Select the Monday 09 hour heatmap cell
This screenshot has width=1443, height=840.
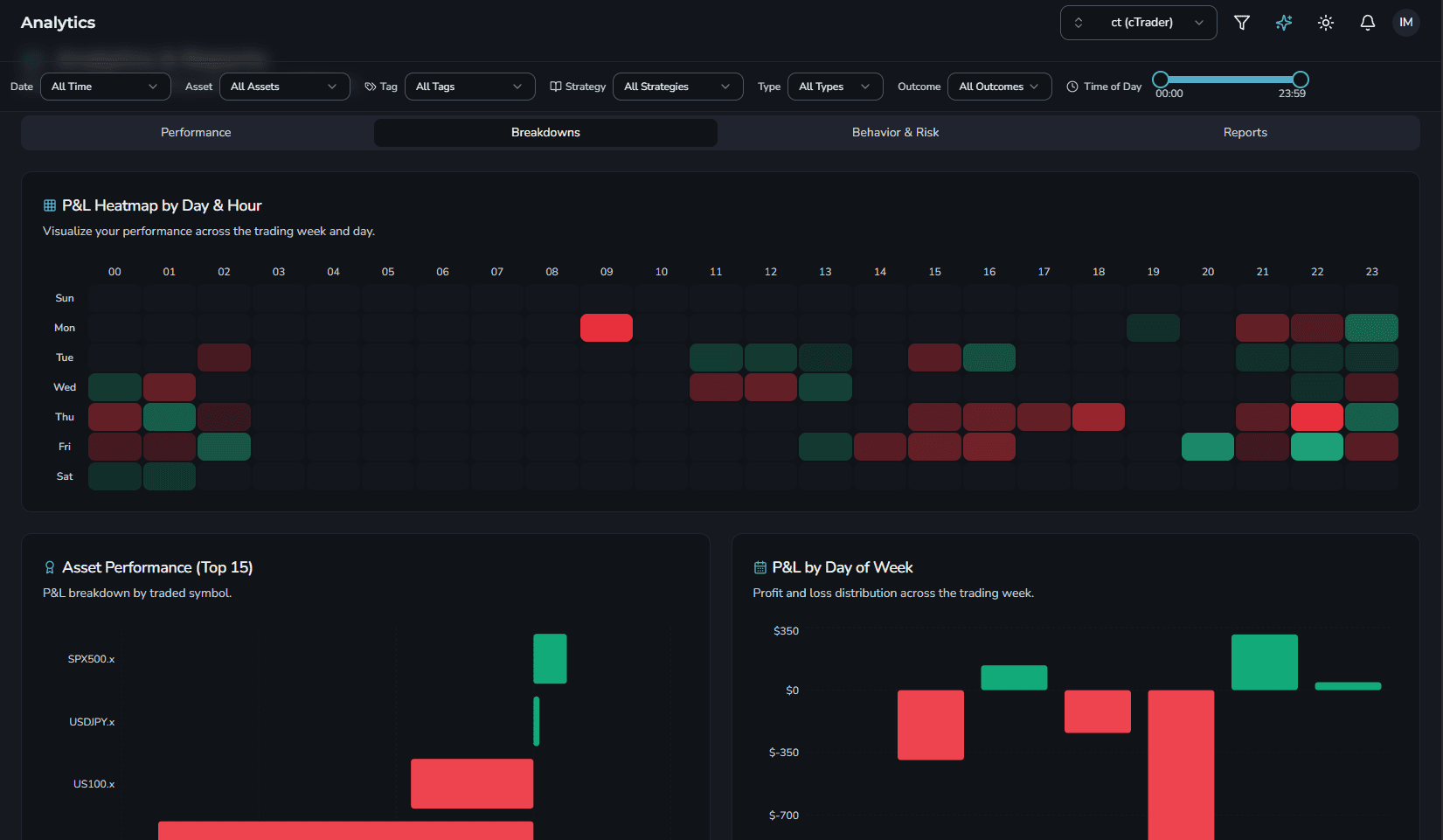click(x=606, y=328)
